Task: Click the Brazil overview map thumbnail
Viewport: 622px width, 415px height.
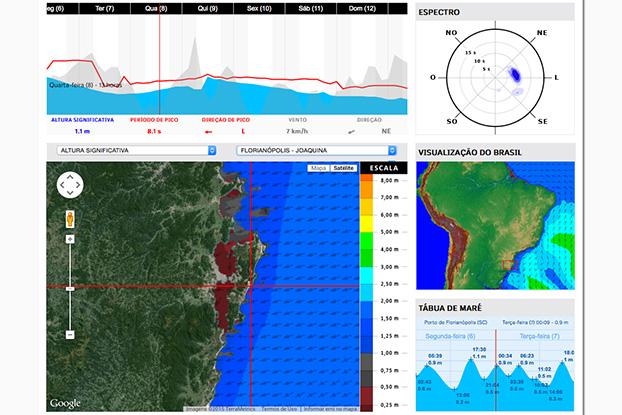Action: [x=495, y=225]
